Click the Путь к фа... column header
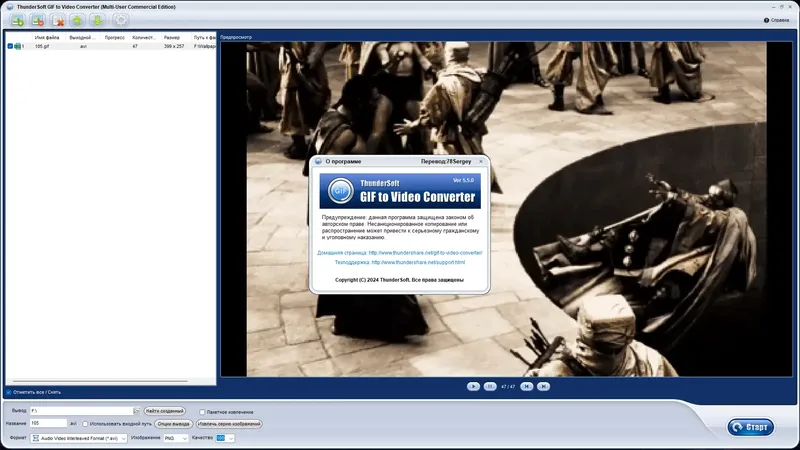The width and height of the screenshot is (800, 450). (x=205, y=38)
